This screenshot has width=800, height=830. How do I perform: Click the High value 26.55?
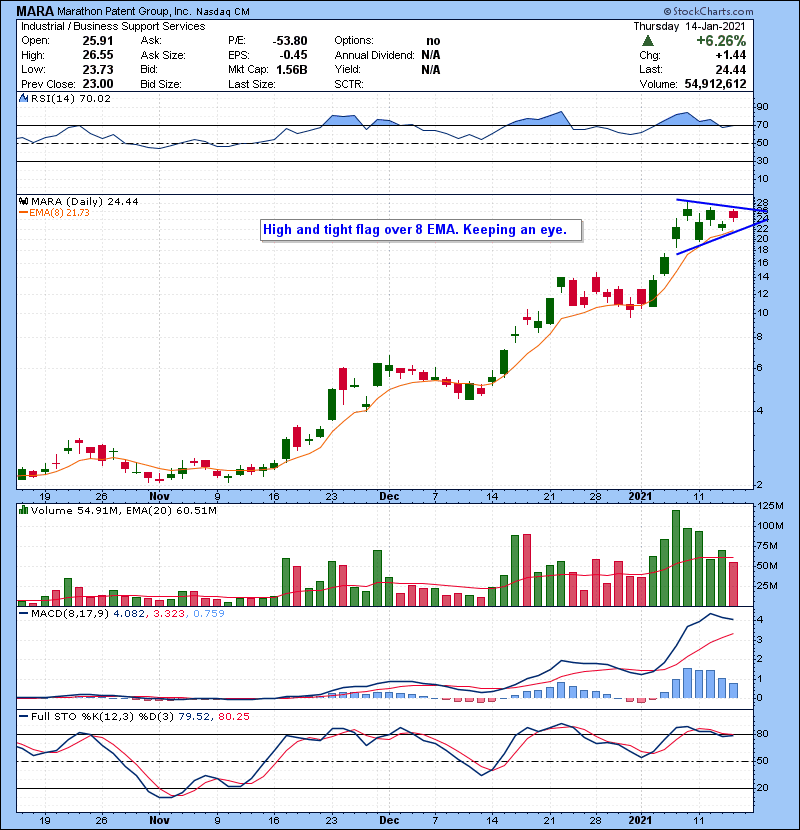pyautogui.click(x=98, y=55)
